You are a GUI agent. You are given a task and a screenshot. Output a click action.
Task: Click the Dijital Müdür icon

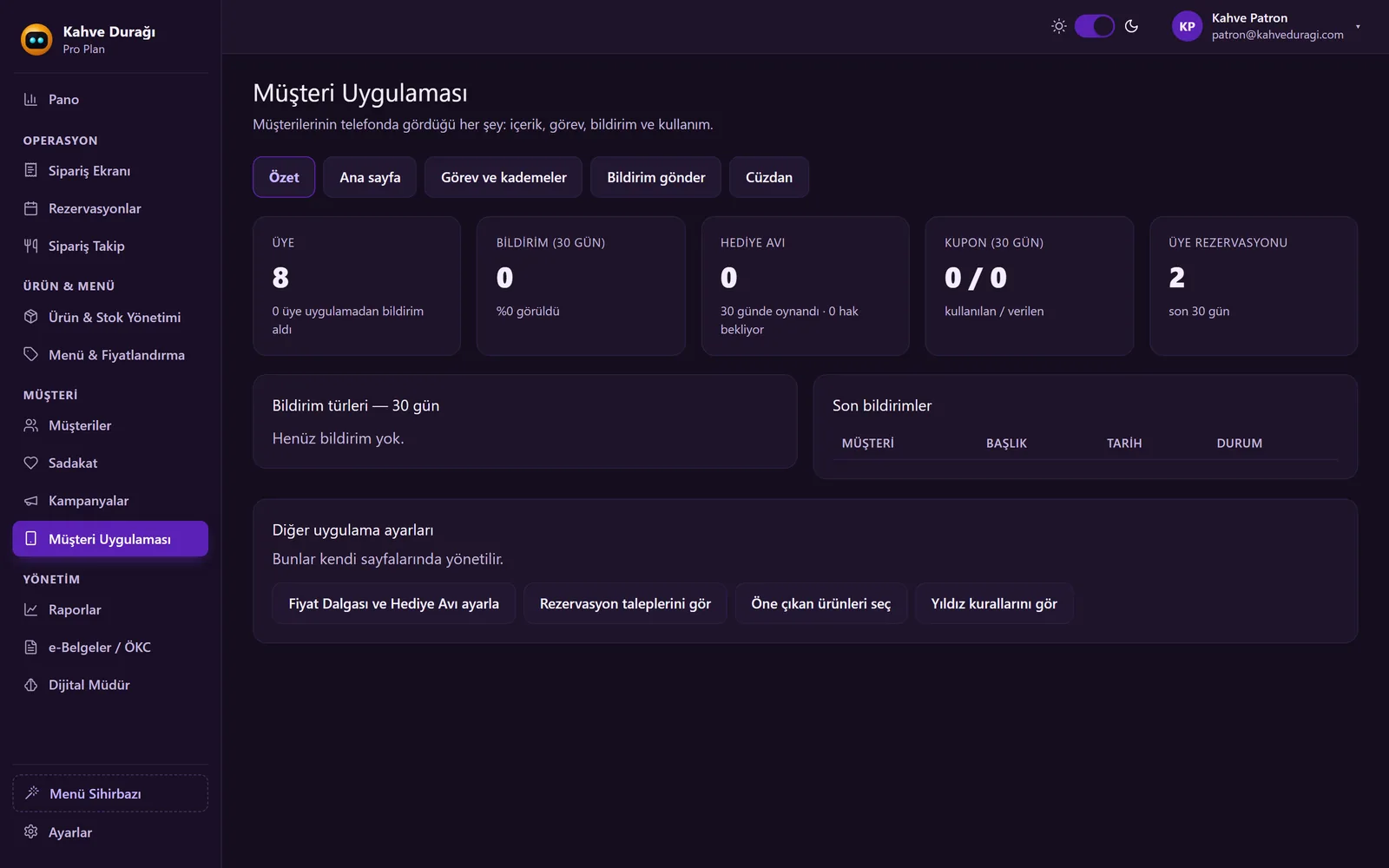point(30,685)
